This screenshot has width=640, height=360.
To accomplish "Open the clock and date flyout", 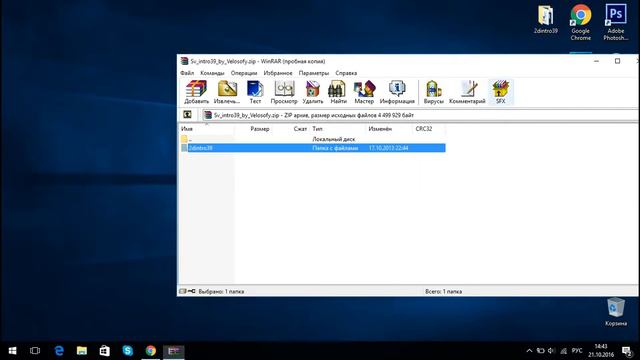I will pos(601,351).
